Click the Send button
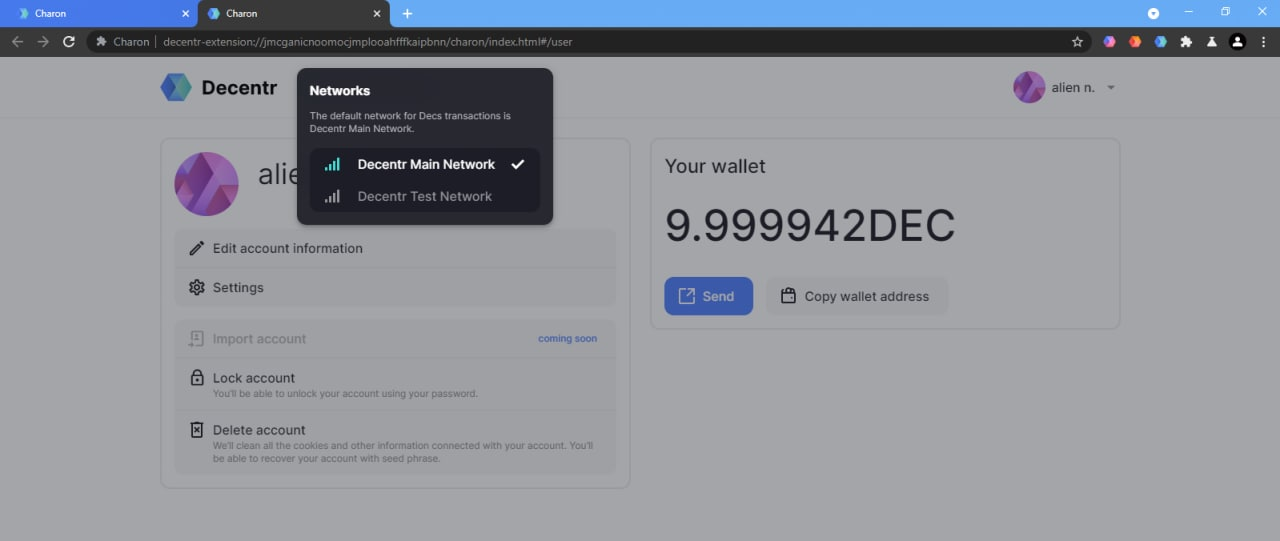1280x541 pixels. (x=708, y=296)
